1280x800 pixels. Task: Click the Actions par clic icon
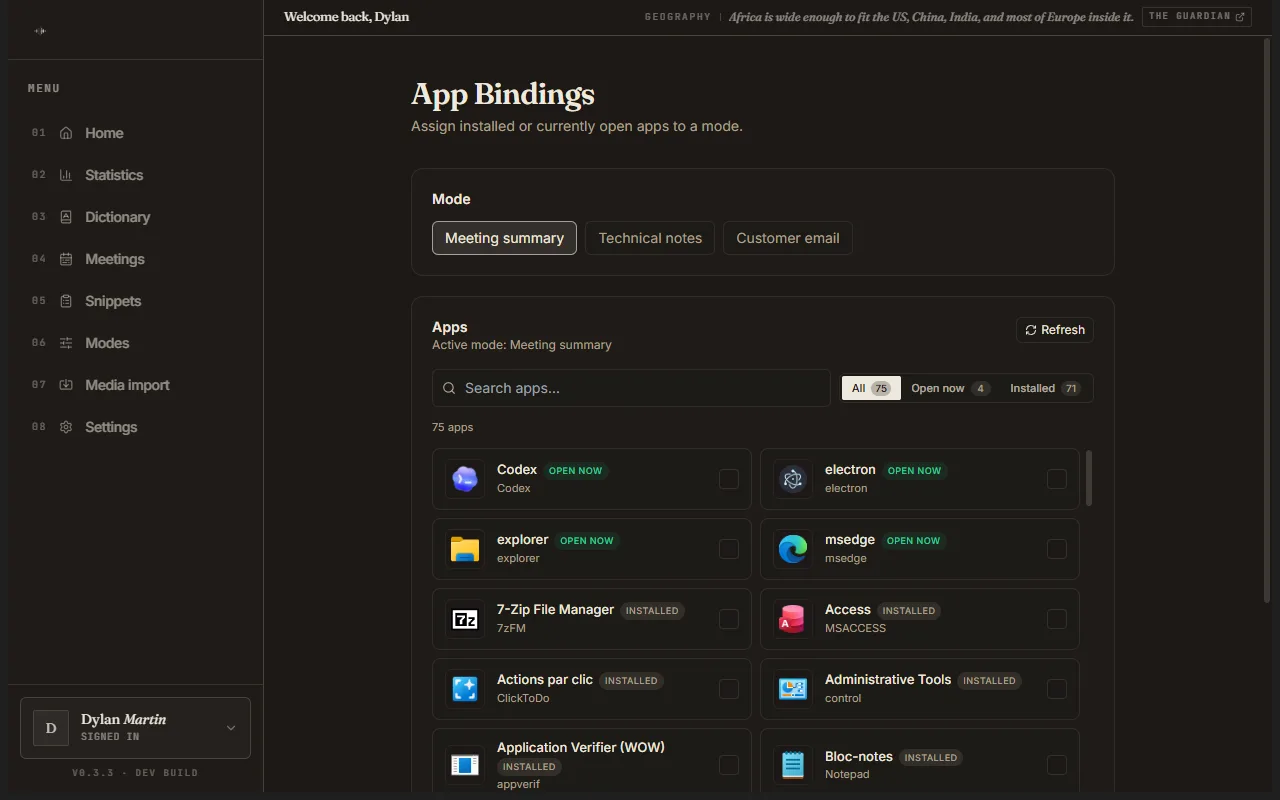(465, 689)
